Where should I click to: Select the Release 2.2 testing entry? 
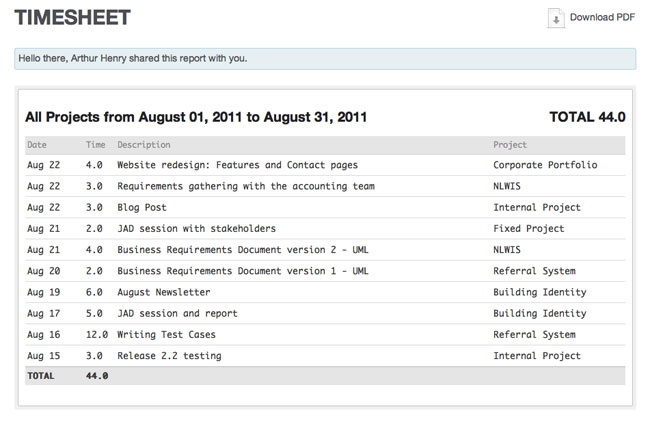(169, 356)
